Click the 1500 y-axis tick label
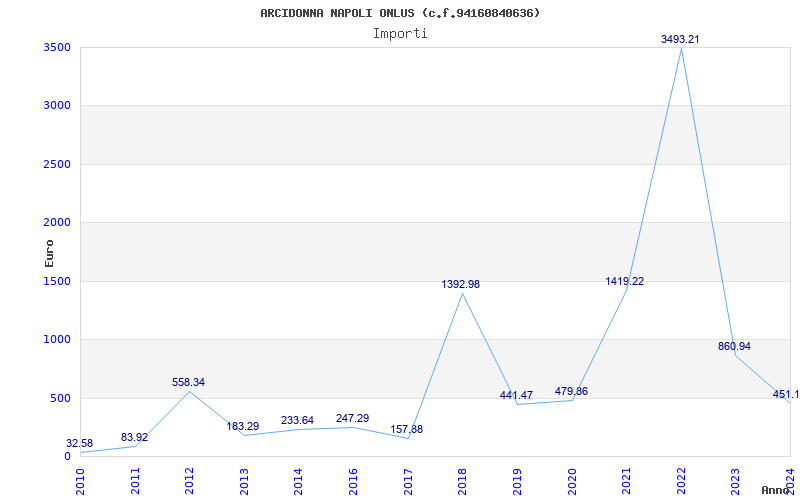The width and height of the screenshot is (800, 500). point(57,281)
